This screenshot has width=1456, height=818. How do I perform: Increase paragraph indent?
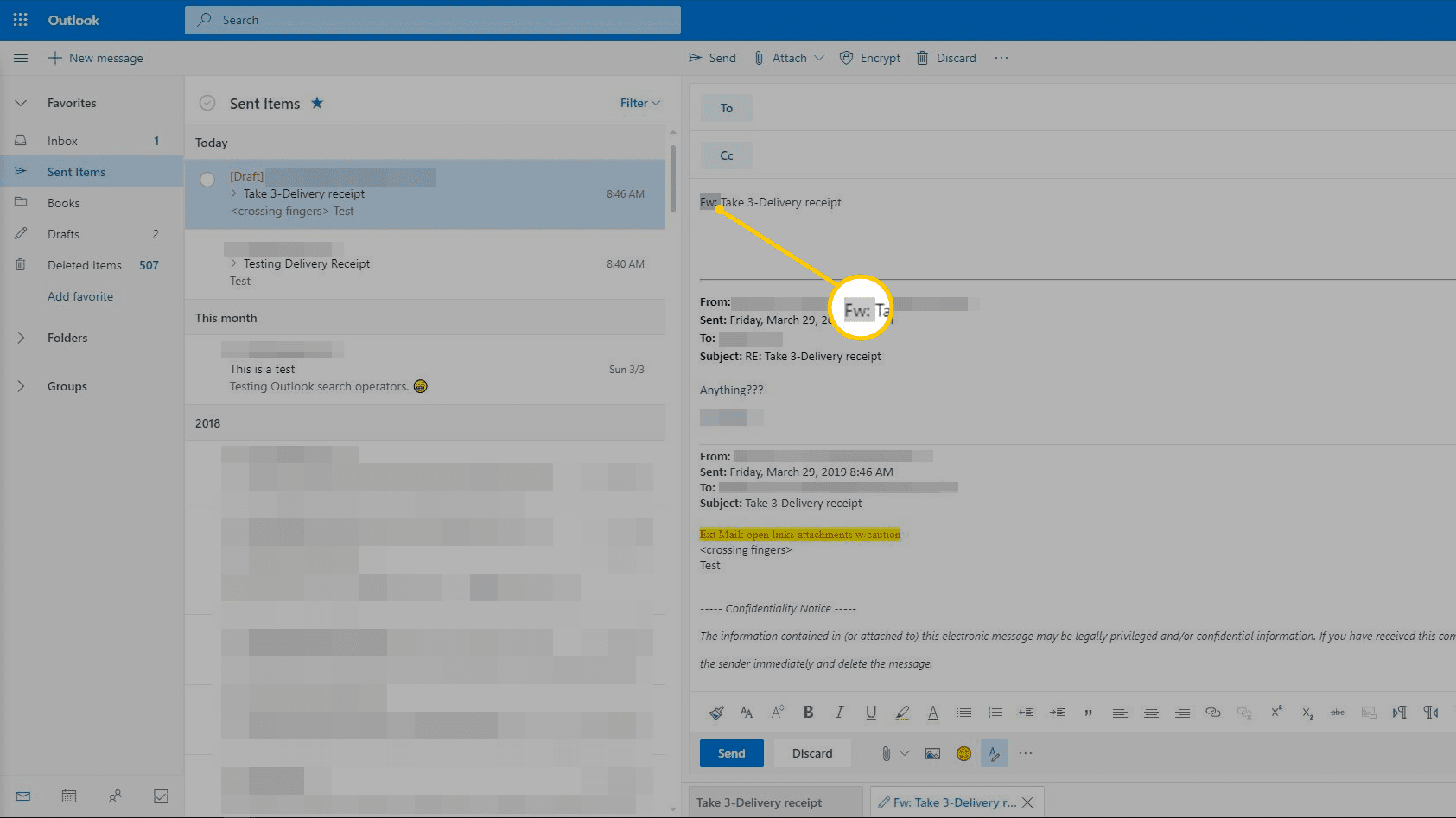pos(1057,713)
